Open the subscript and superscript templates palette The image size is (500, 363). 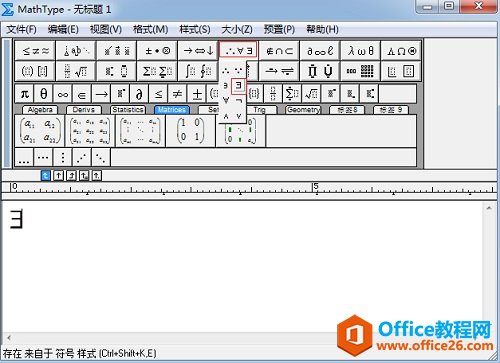coord(117,71)
